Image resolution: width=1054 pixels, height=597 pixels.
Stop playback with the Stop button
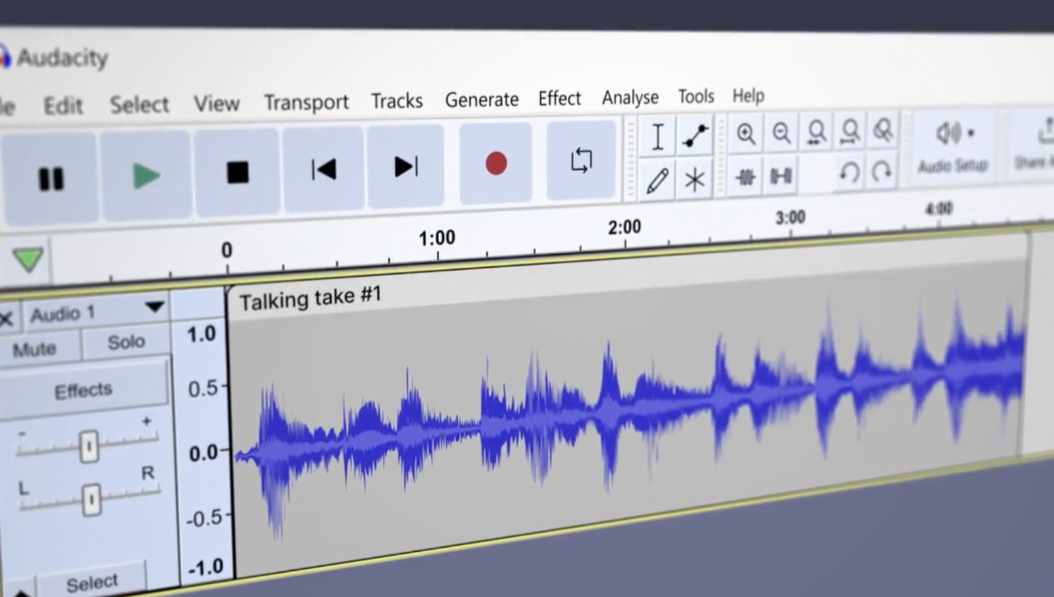coord(237,171)
